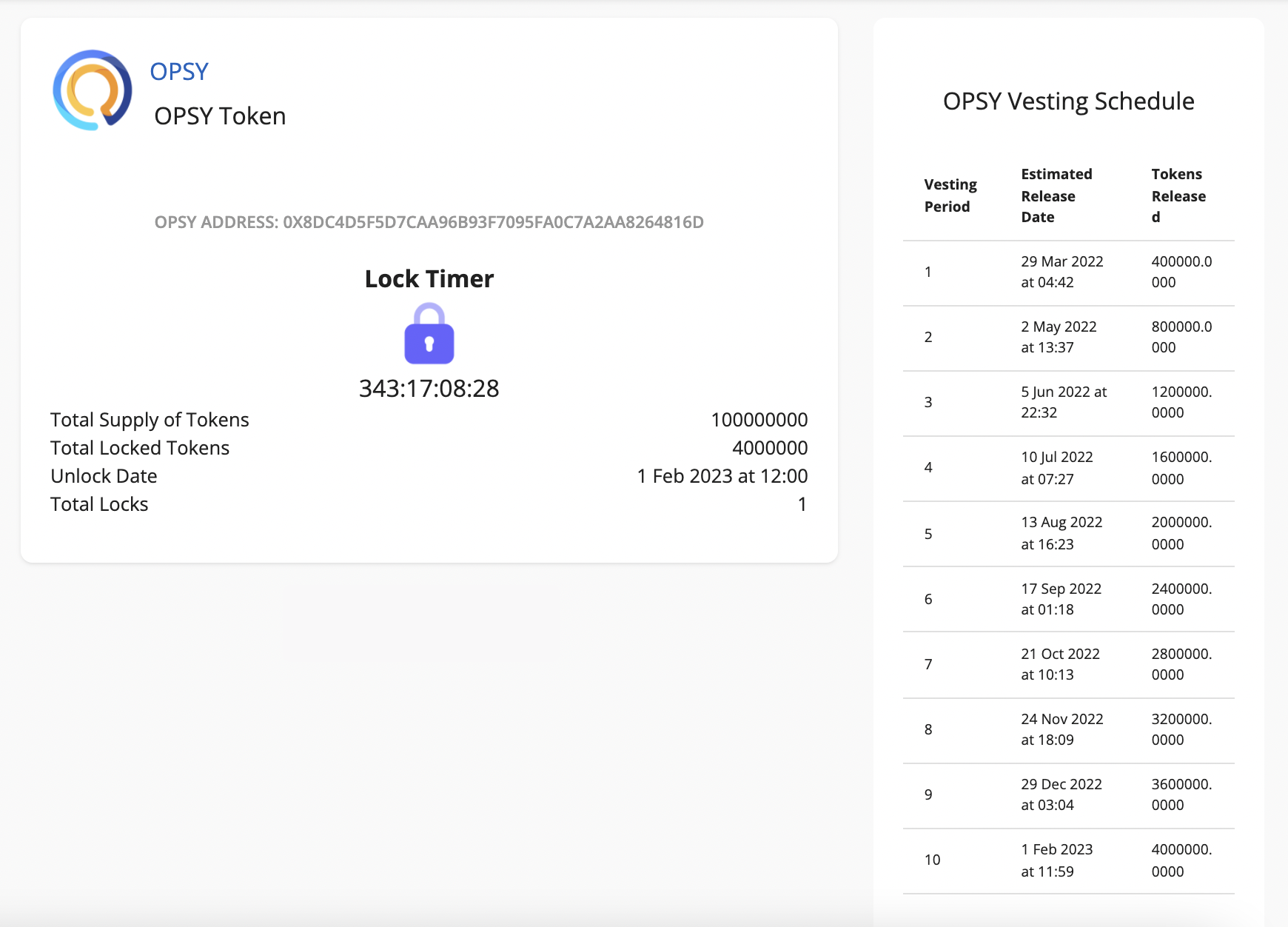This screenshot has height=927, width=1288.
Task: Click the OPSY Token name heading
Action: tap(220, 116)
